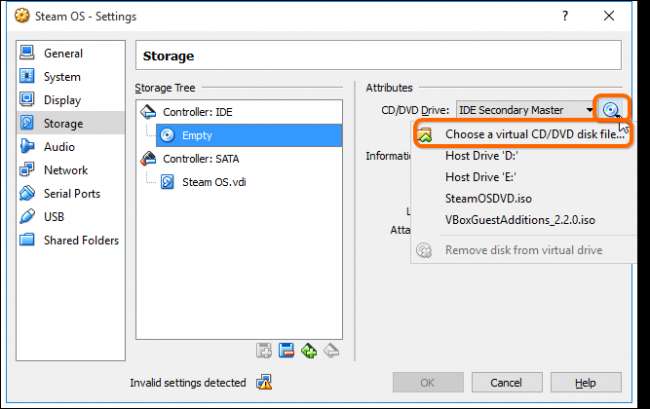
Task: Open the IDE Secondary Master dropdown
Action: tap(524, 110)
